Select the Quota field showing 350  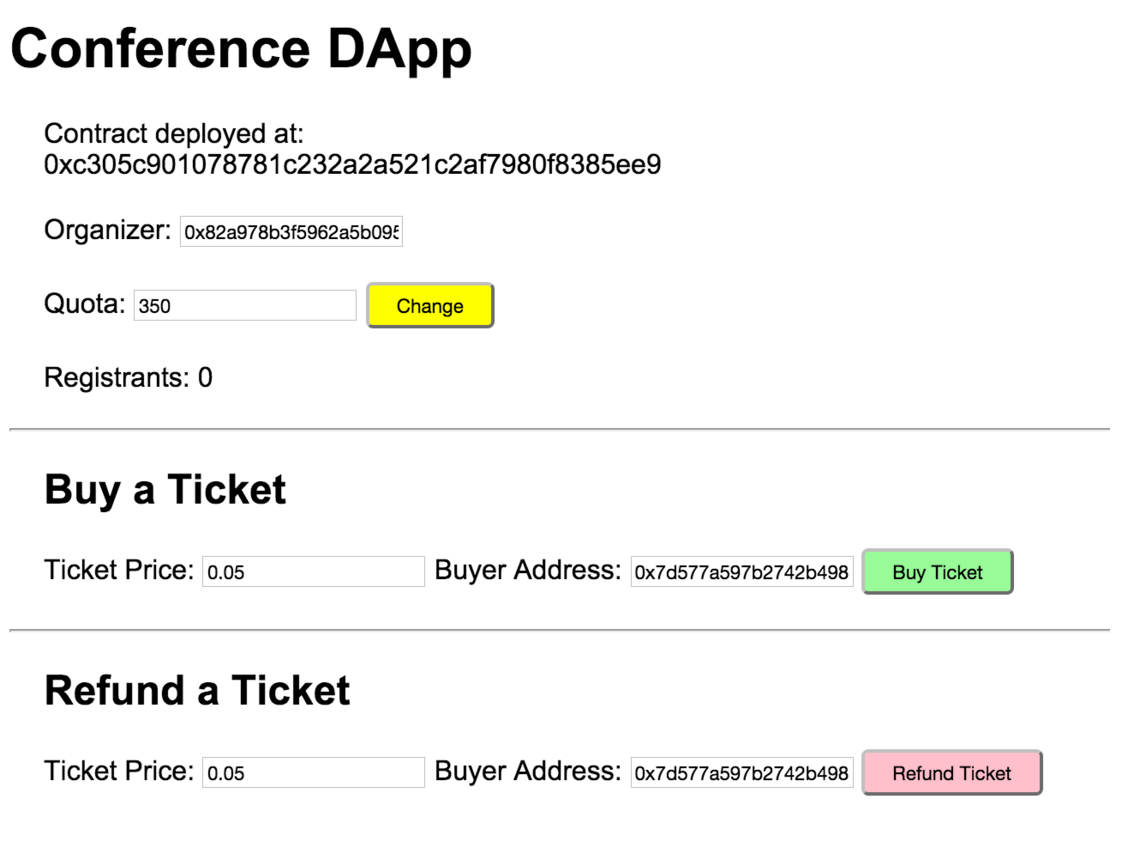coord(245,305)
